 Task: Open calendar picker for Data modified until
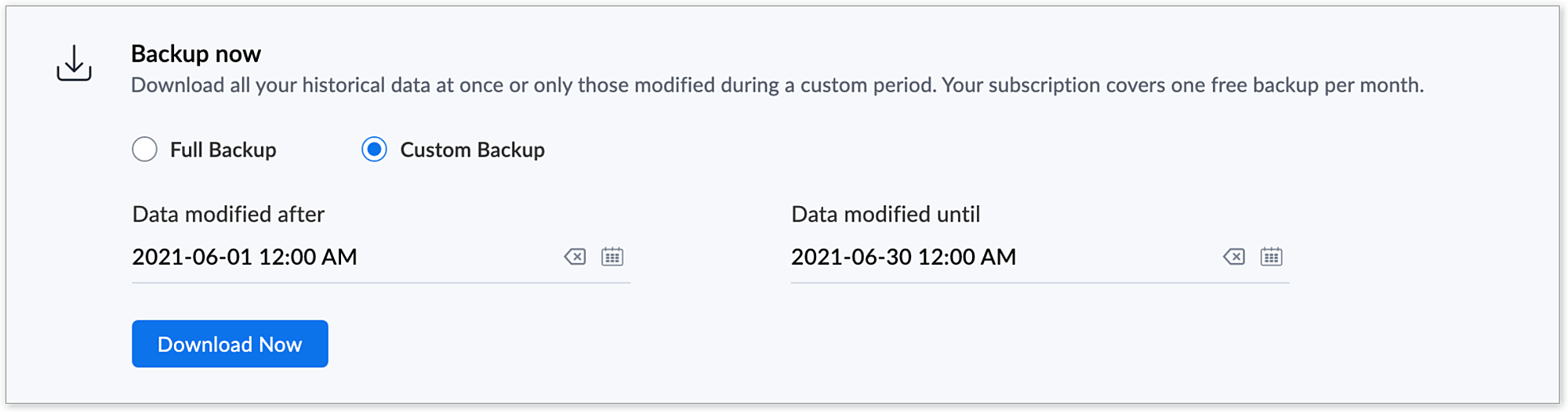click(1271, 257)
